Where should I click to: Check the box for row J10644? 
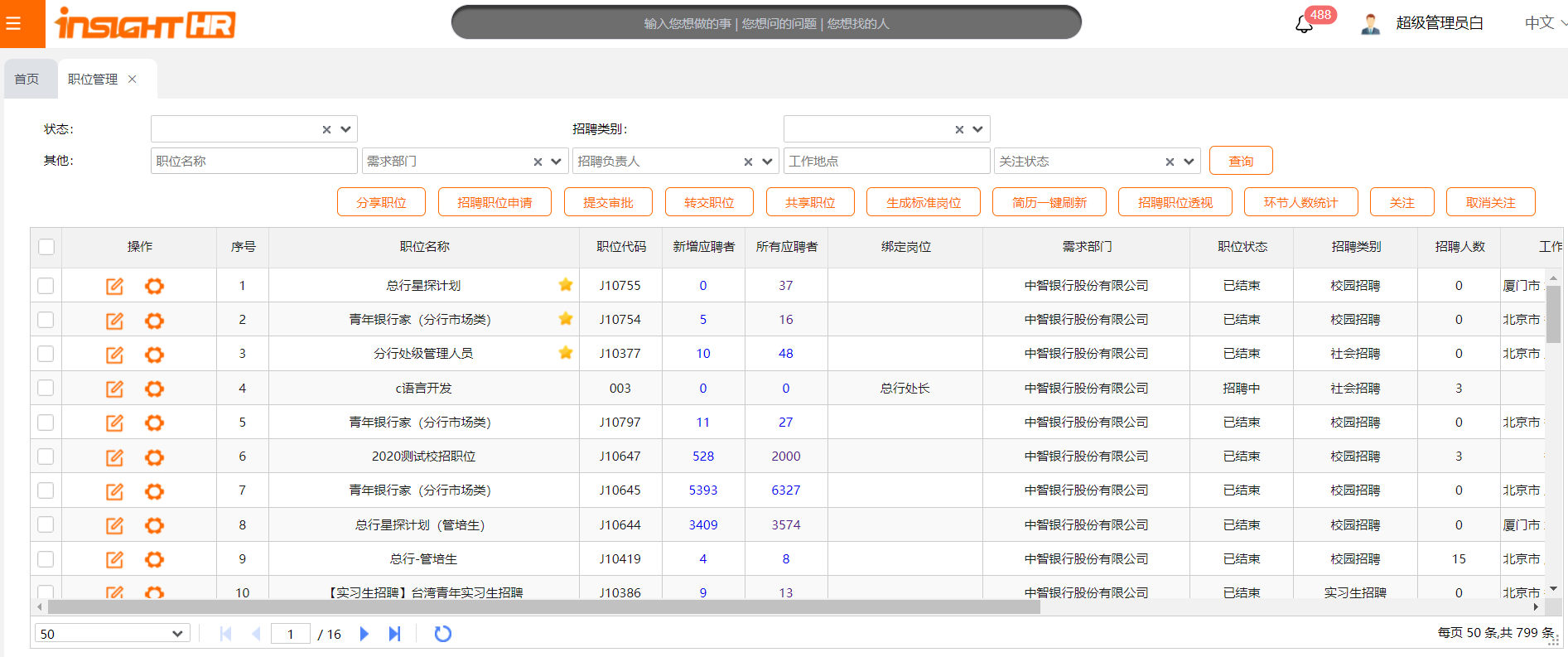point(46,524)
